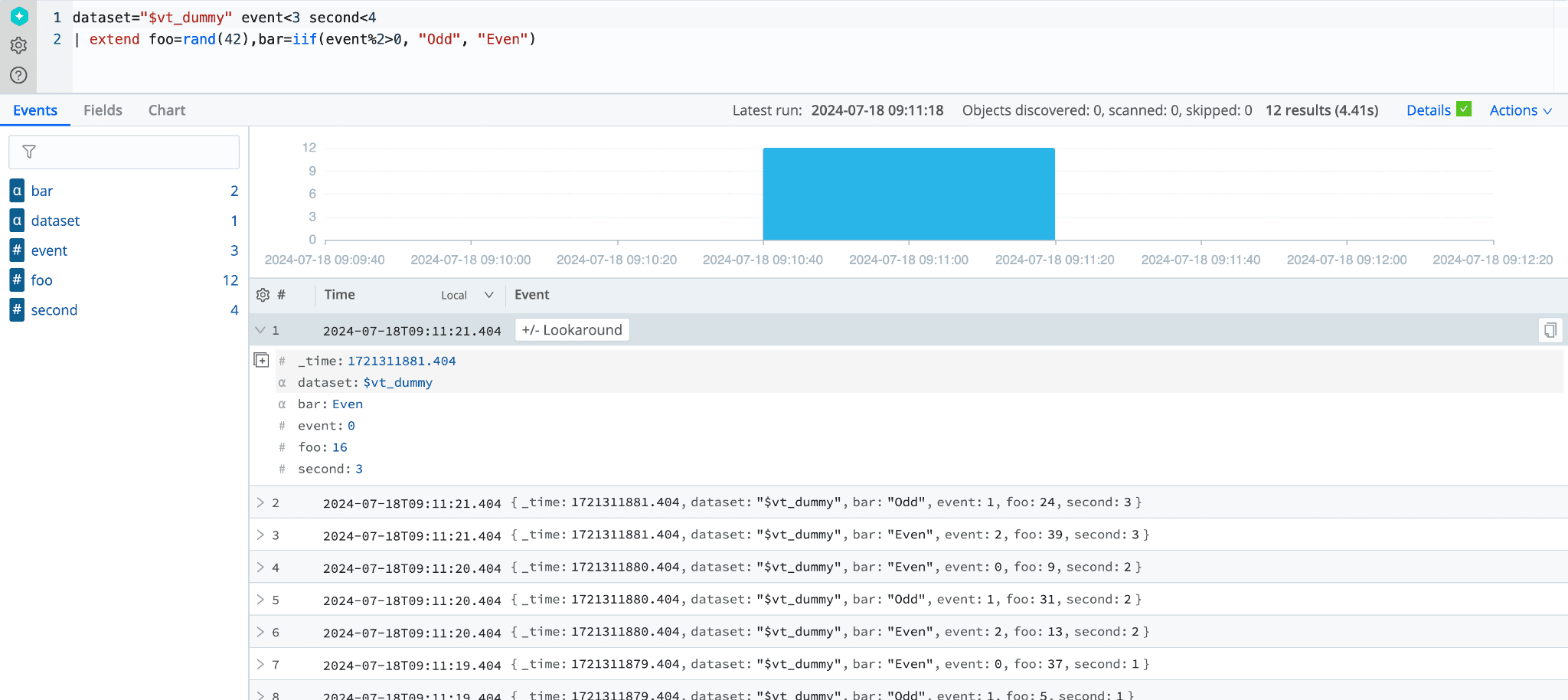Expand event row 2
This screenshot has width=1568, height=700.
[260, 502]
